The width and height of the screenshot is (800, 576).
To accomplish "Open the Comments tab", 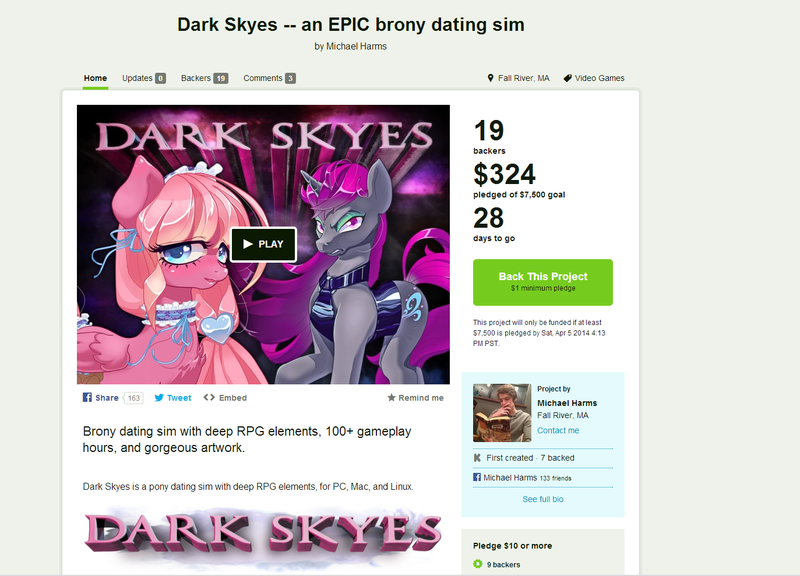I will point(269,78).
